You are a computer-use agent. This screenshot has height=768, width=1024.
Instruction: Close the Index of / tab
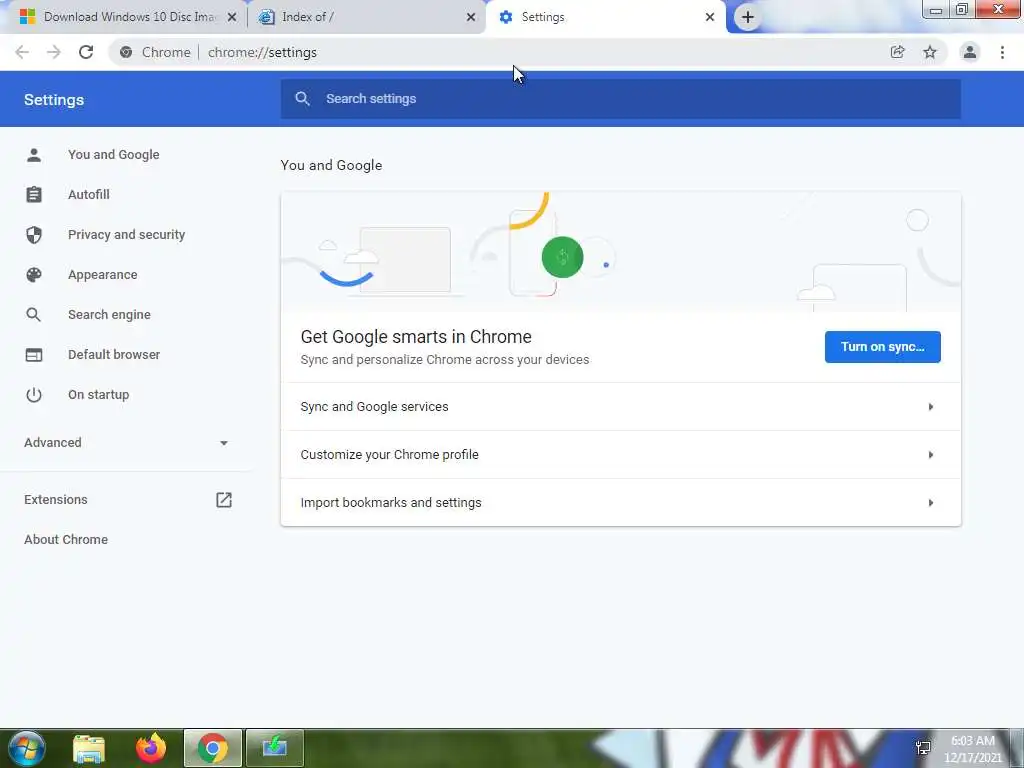(471, 18)
